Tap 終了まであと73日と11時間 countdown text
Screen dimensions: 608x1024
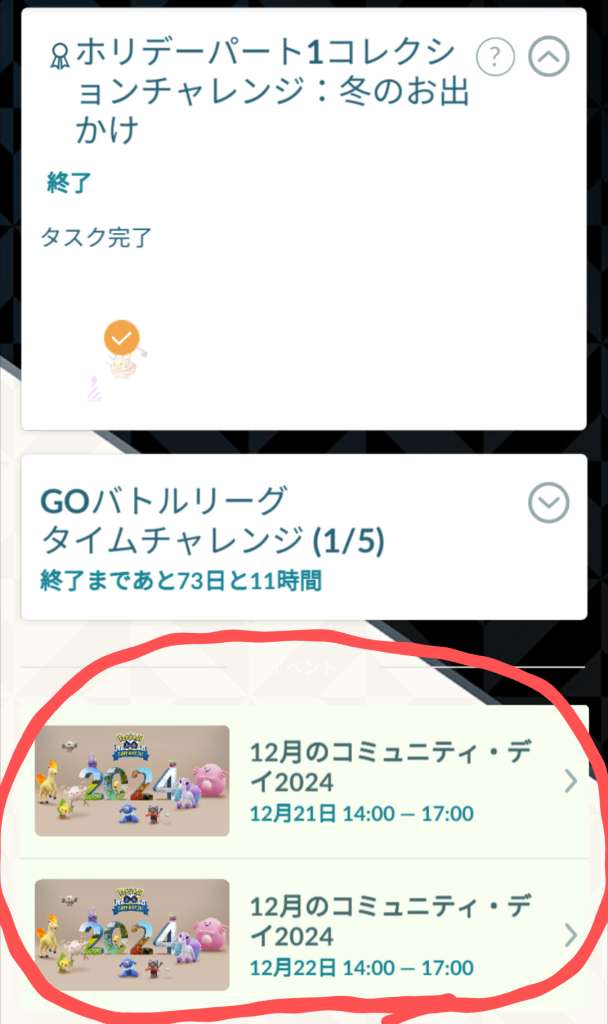click(x=181, y=580)
